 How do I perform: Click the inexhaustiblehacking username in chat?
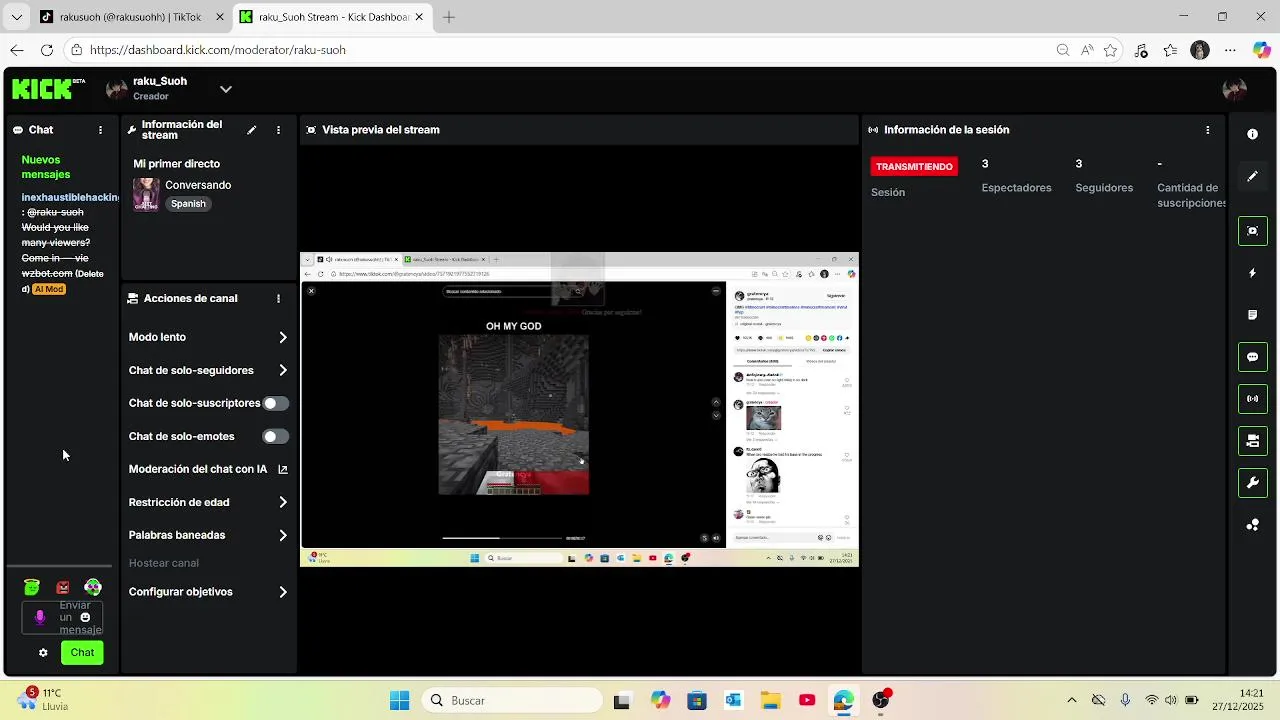(x=70, y=197)
